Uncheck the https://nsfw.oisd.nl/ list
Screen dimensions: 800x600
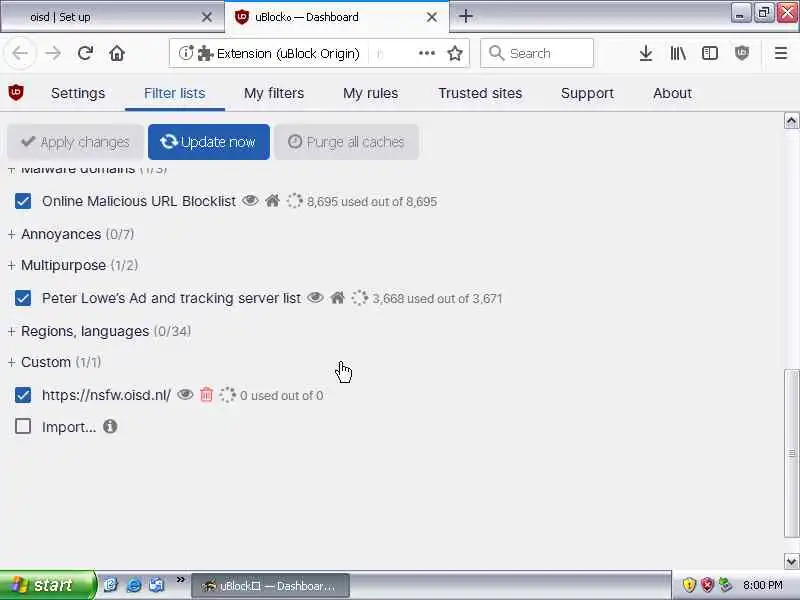(x=23, y=395)
